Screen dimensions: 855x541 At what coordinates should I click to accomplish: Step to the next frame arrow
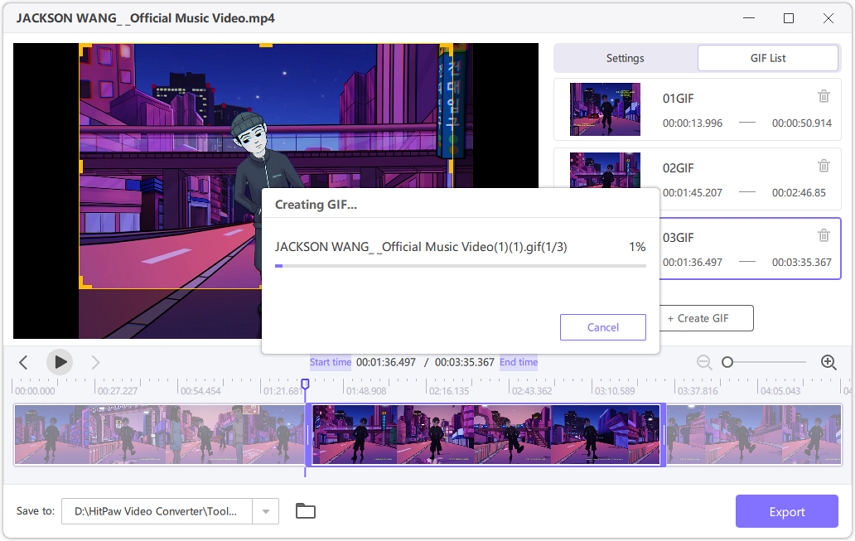[x=95, y=362]
